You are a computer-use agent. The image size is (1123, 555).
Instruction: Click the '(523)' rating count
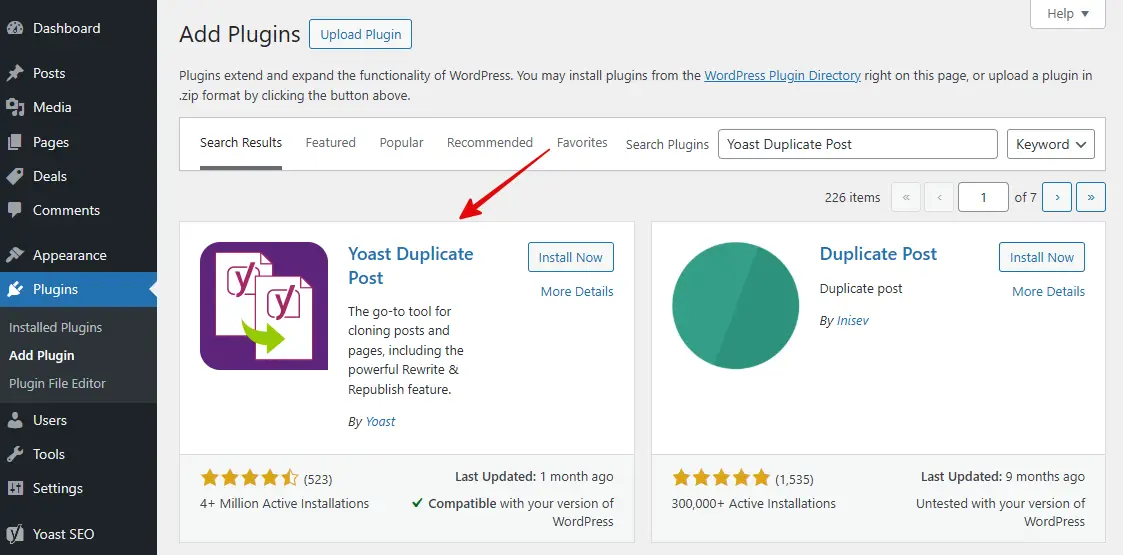click(318, 479)
